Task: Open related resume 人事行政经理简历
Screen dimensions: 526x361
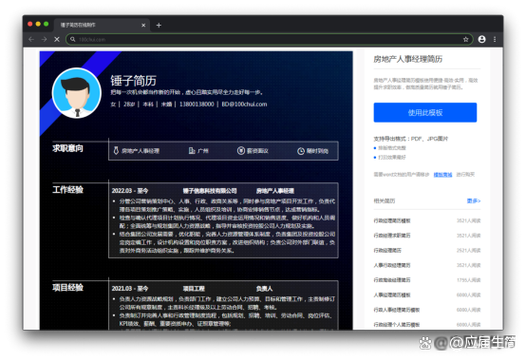Action: (392, 265)
